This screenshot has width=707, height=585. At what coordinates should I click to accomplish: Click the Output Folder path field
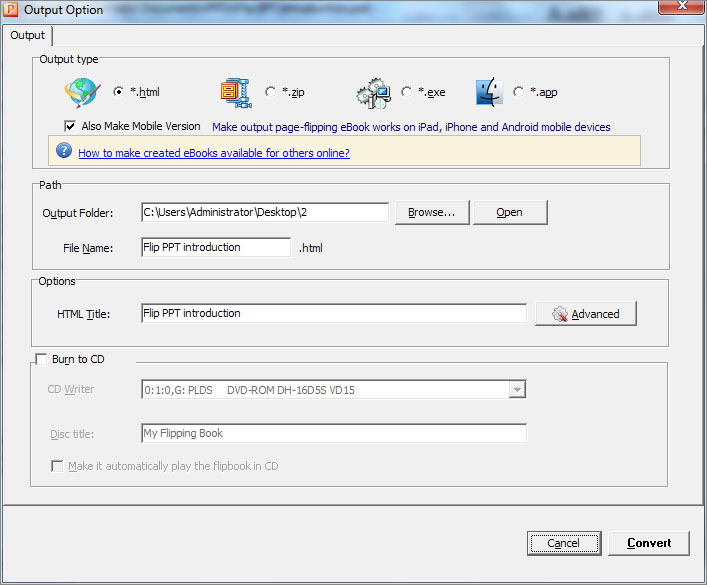click(265, 212)
